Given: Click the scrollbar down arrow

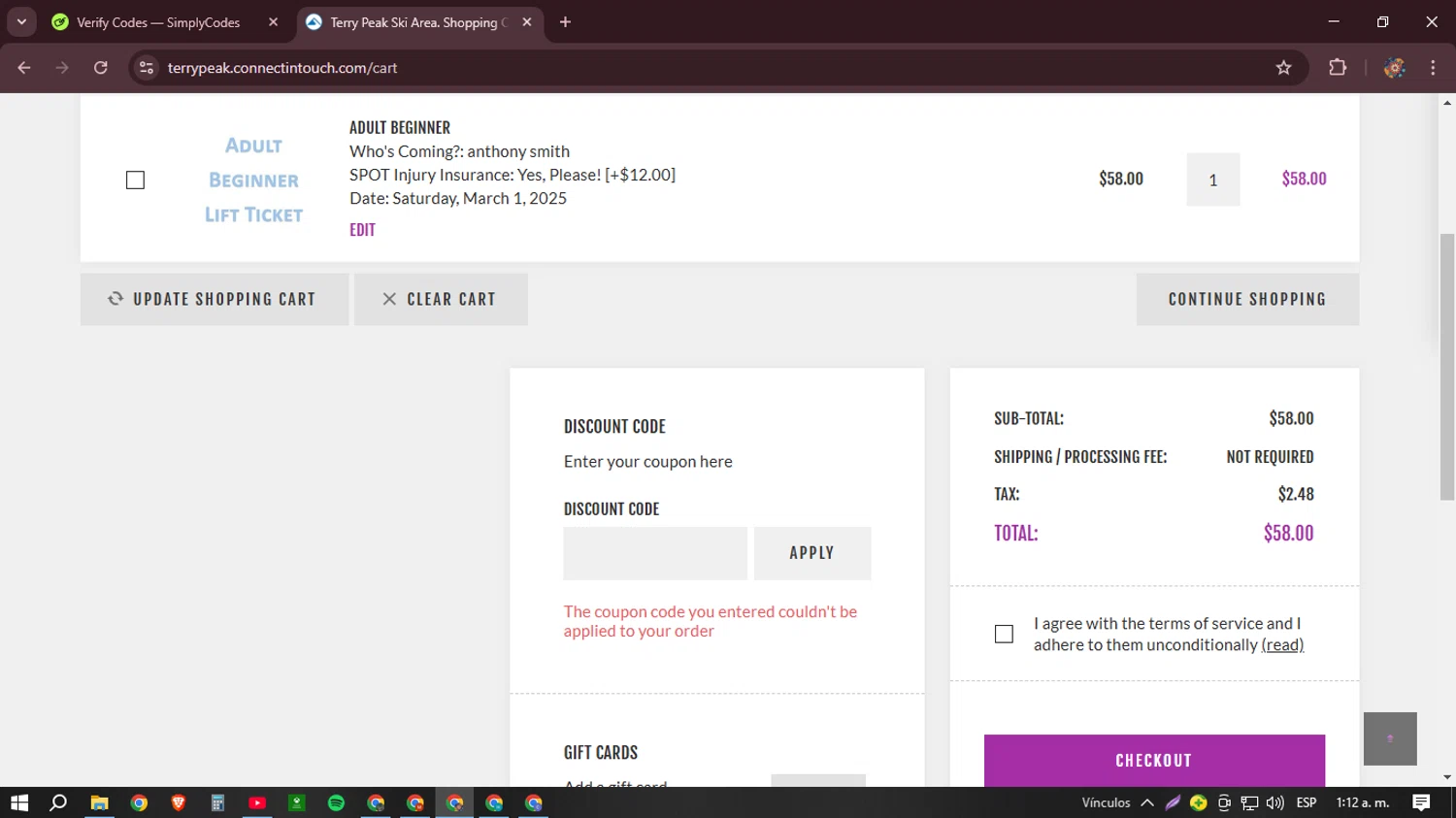Looking at the screenshot, I should pyautogui.click(x=1447, y=777).
